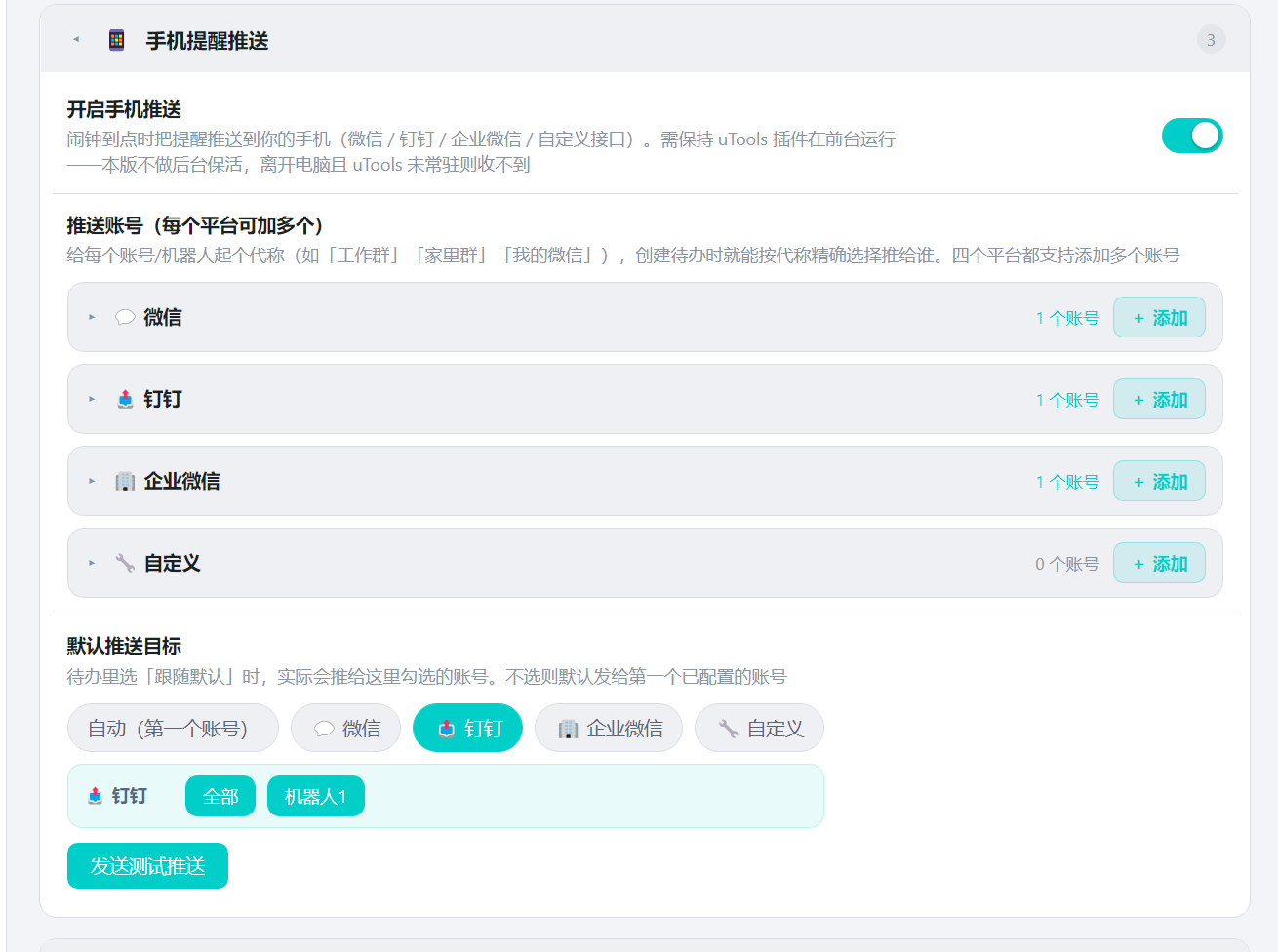Choose 钉钉 as default push target
Viewport: 1278px width, 952px height.
(x=467, y=728)
